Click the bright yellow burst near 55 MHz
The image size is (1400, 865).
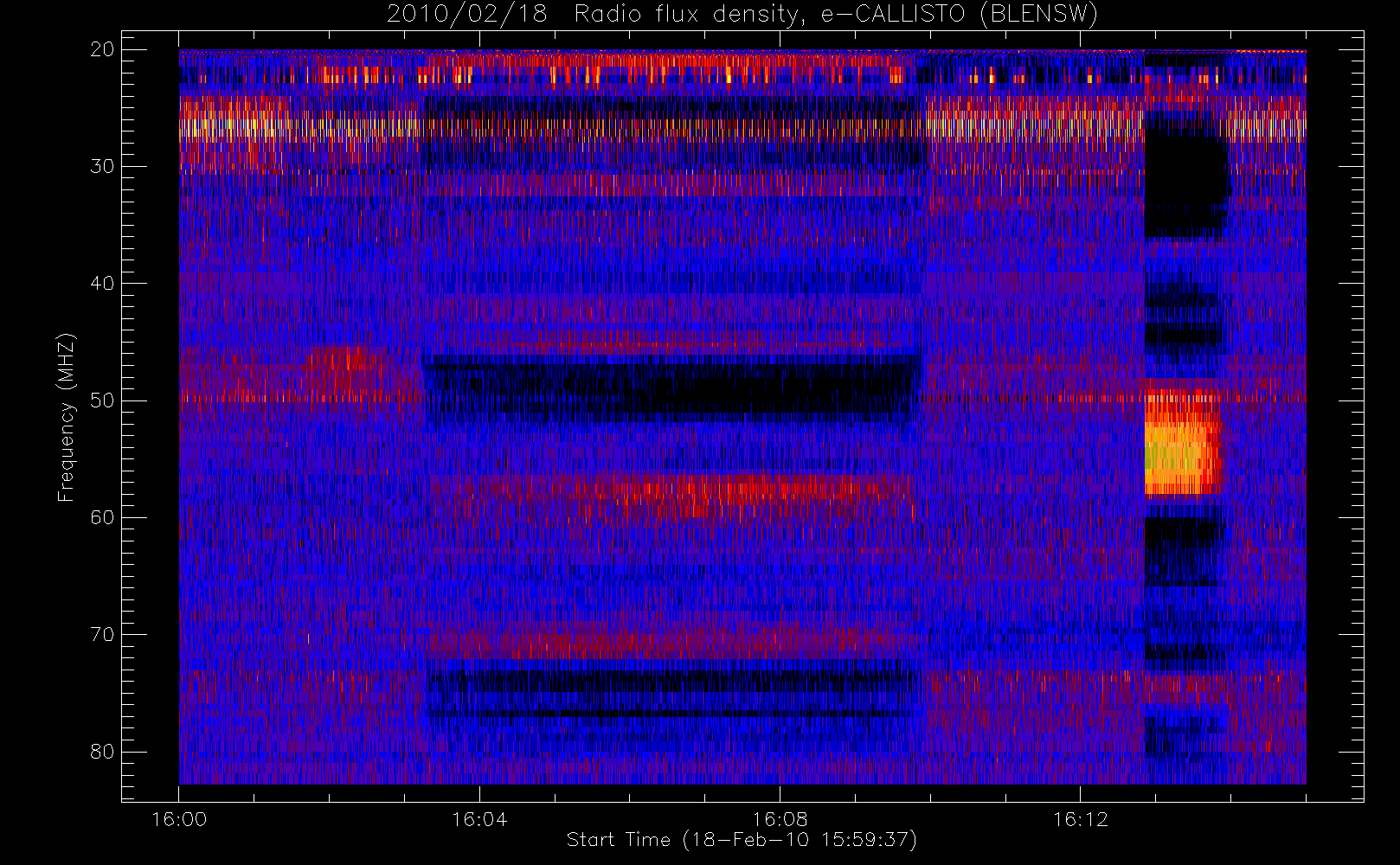pyautogui.click(x=1183, y=444)
